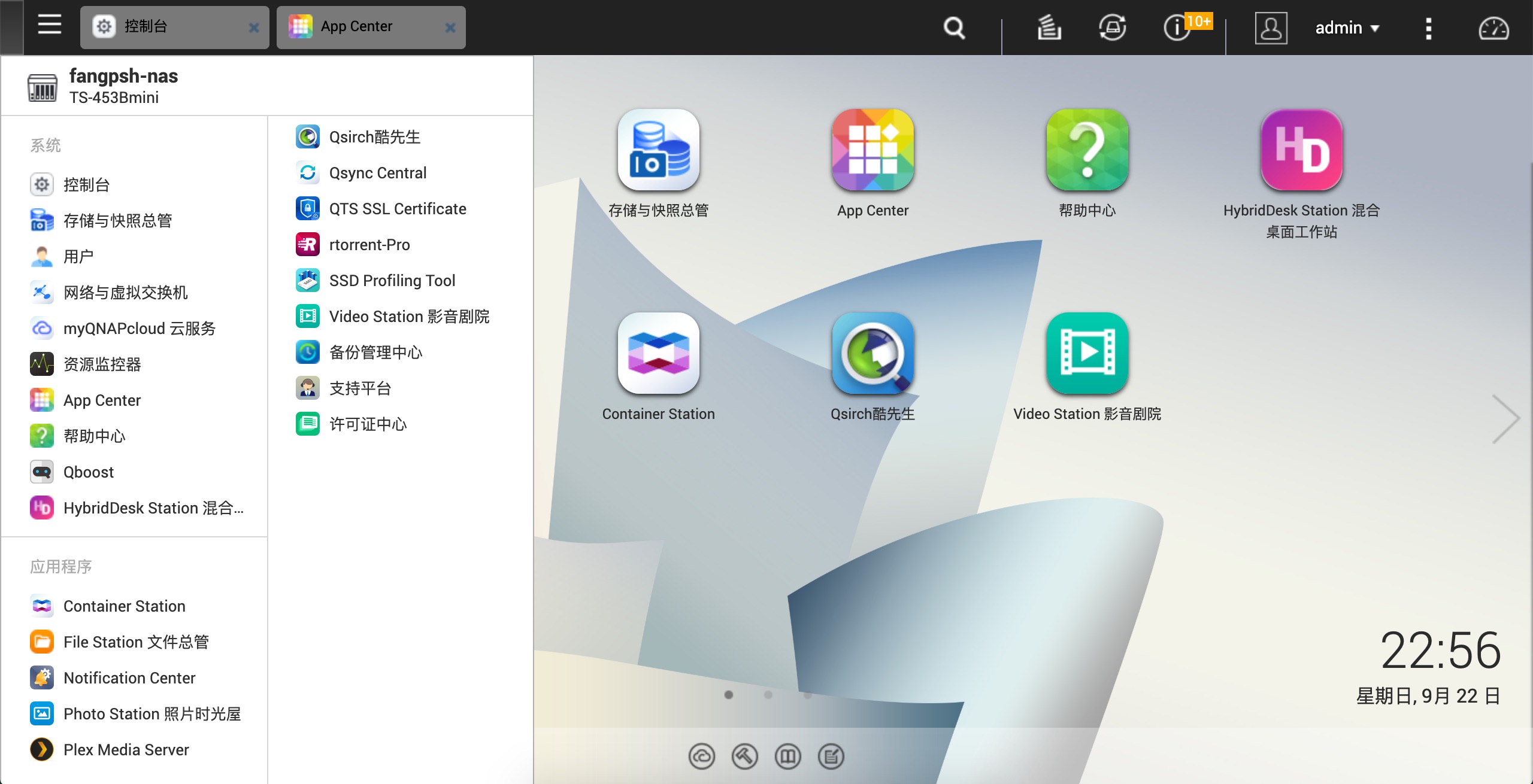The height and width of the screenshot is (784, 1533).
Task: Open event notifications icon with 10+ badge
Action: coord(1187,27)
